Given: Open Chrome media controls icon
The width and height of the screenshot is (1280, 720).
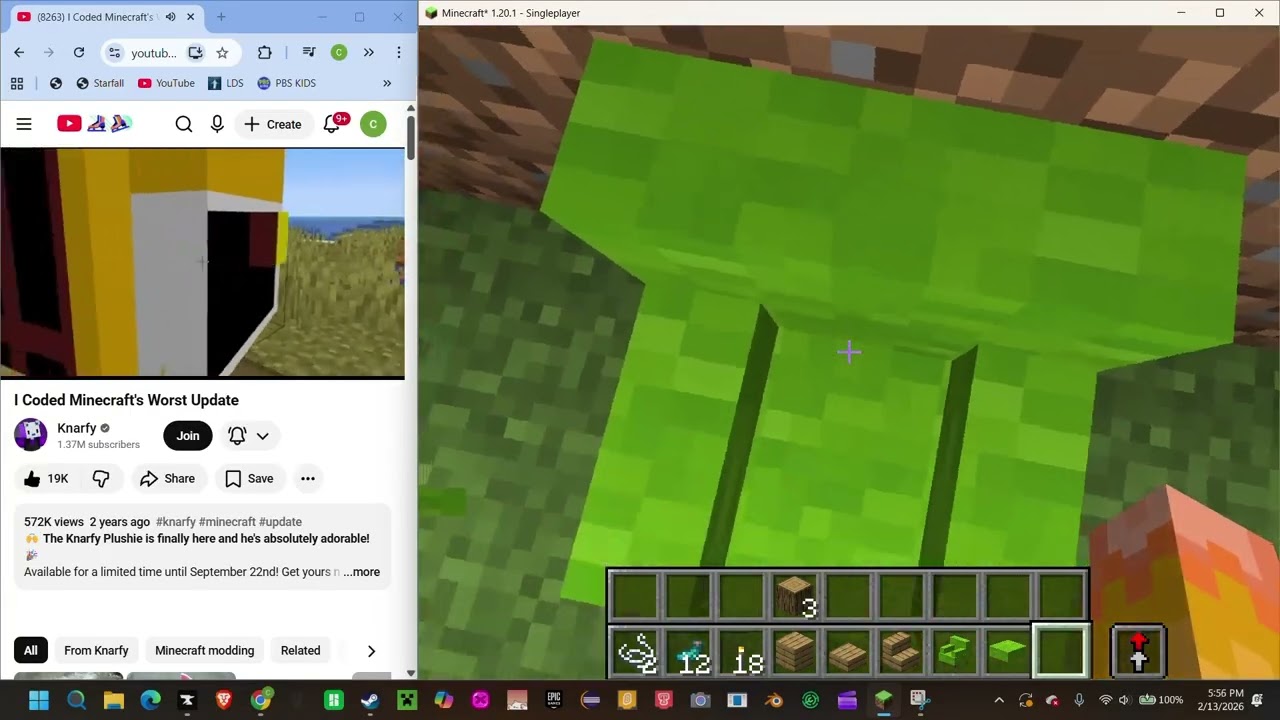Looking at the screenshot, I should 309,53.
